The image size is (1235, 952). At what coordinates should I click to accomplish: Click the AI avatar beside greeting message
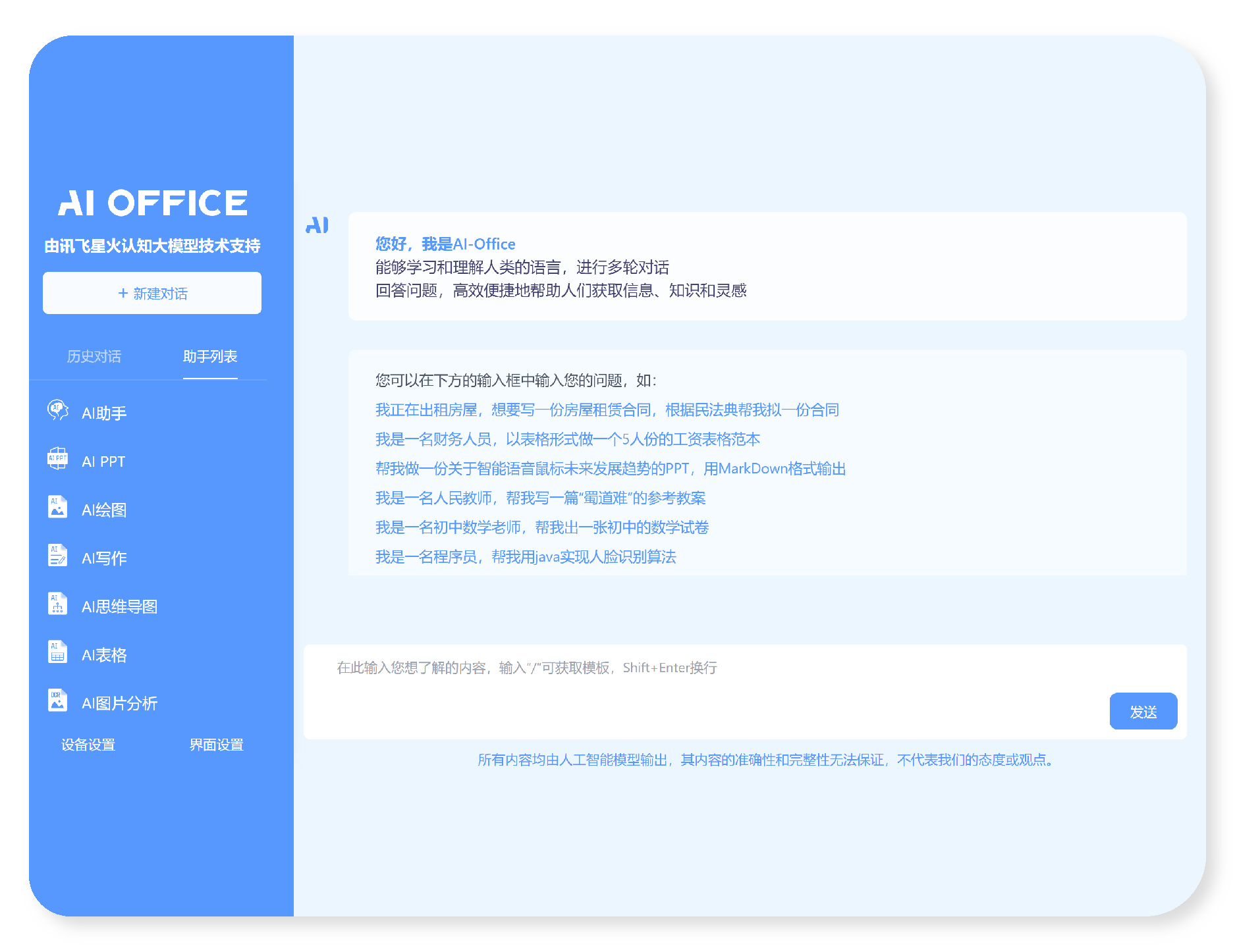coord(317,226)
